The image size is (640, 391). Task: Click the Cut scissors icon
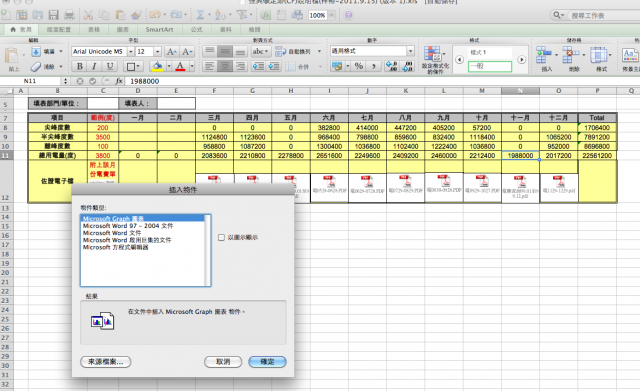[88, 15]
